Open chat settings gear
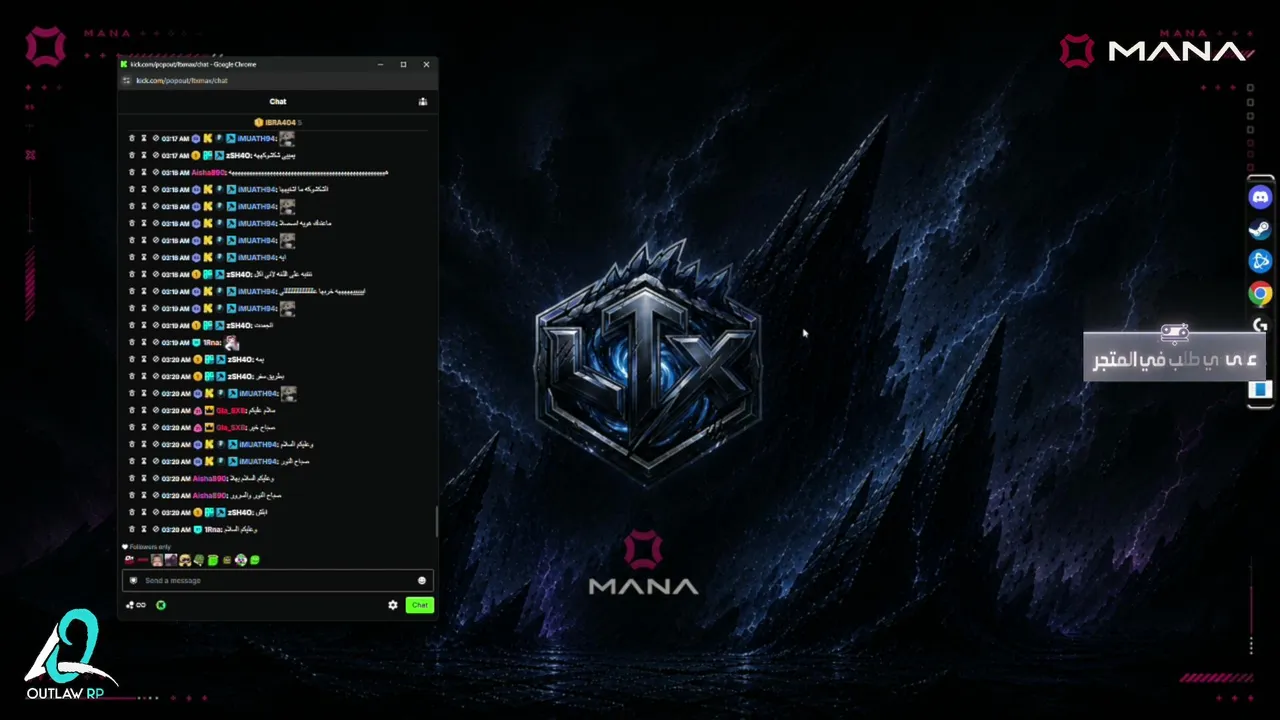This screenshot has height=720, width=1280. coord(393,605)
